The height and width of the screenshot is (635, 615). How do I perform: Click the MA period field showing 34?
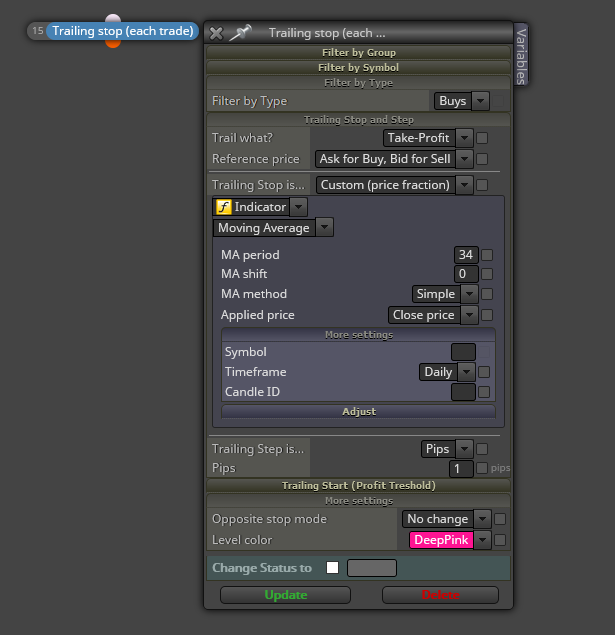(x=466, y=255)
